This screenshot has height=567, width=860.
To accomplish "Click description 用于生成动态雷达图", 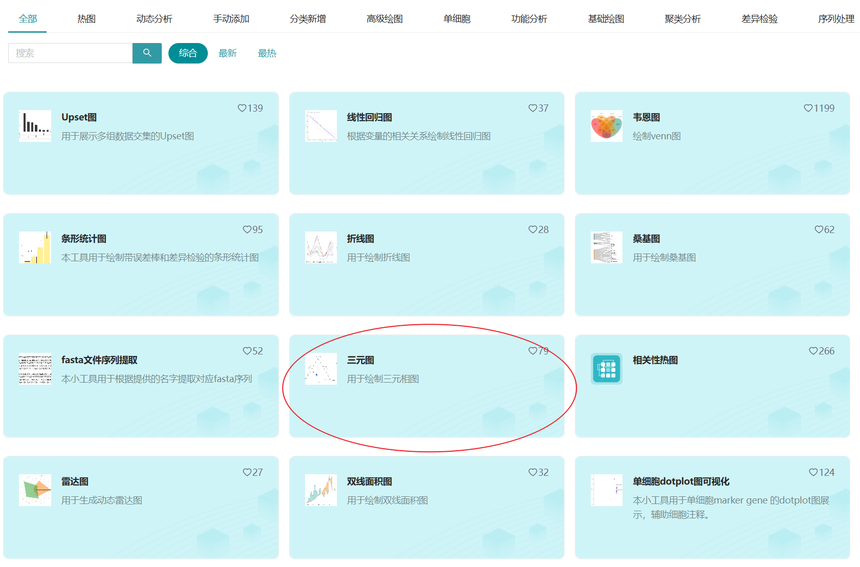I will [x=101, y=500].
